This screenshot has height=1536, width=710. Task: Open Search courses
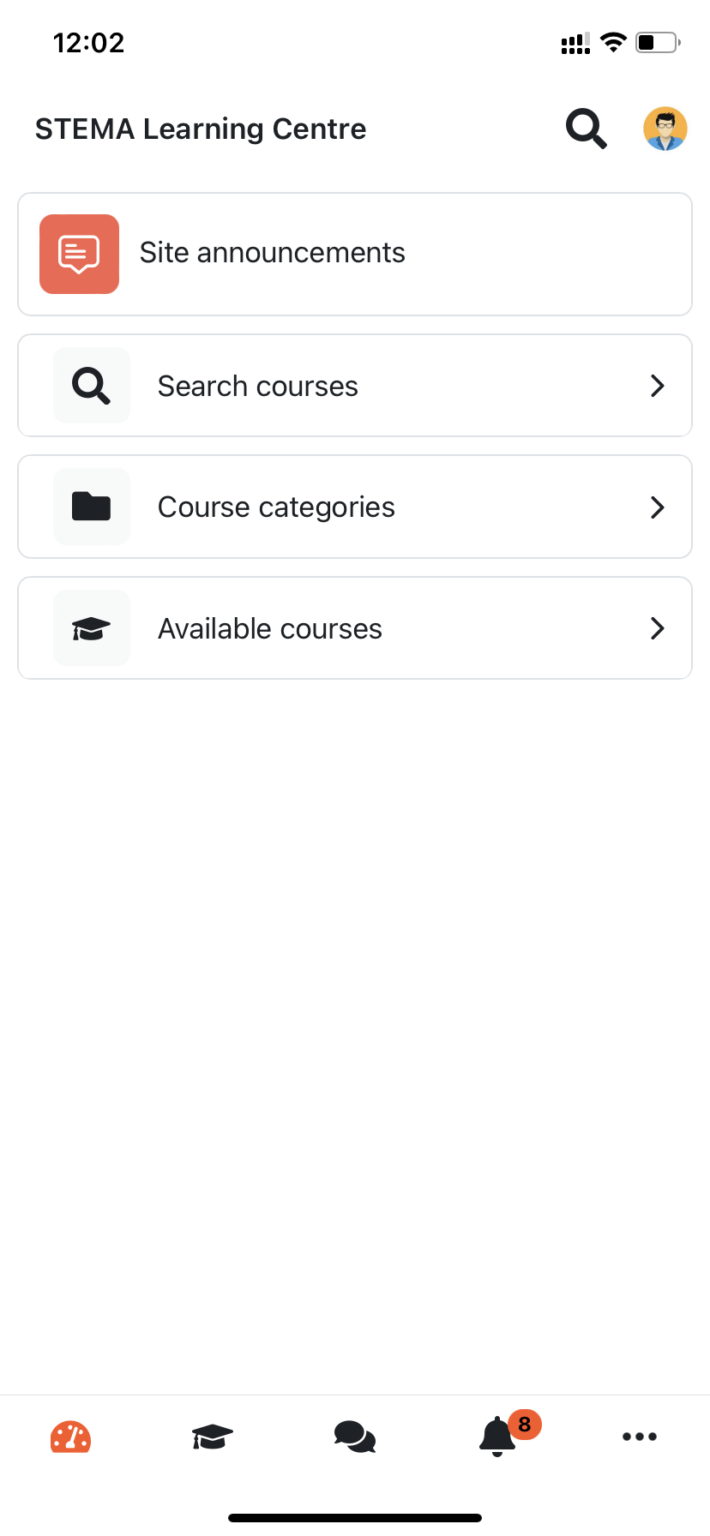[258, 386]
